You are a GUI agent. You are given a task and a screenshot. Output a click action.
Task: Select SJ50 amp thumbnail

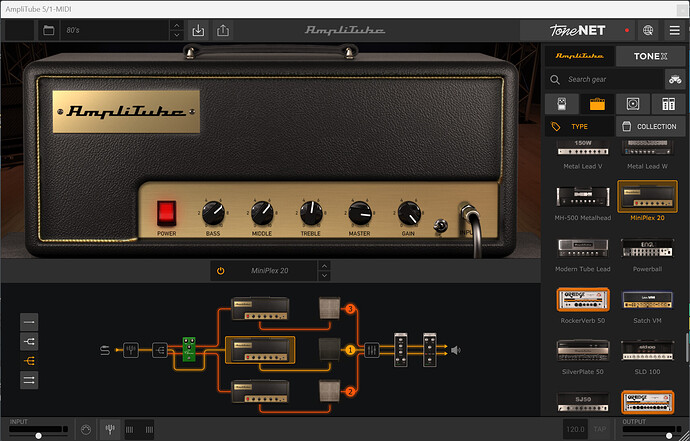coord(583,402)
